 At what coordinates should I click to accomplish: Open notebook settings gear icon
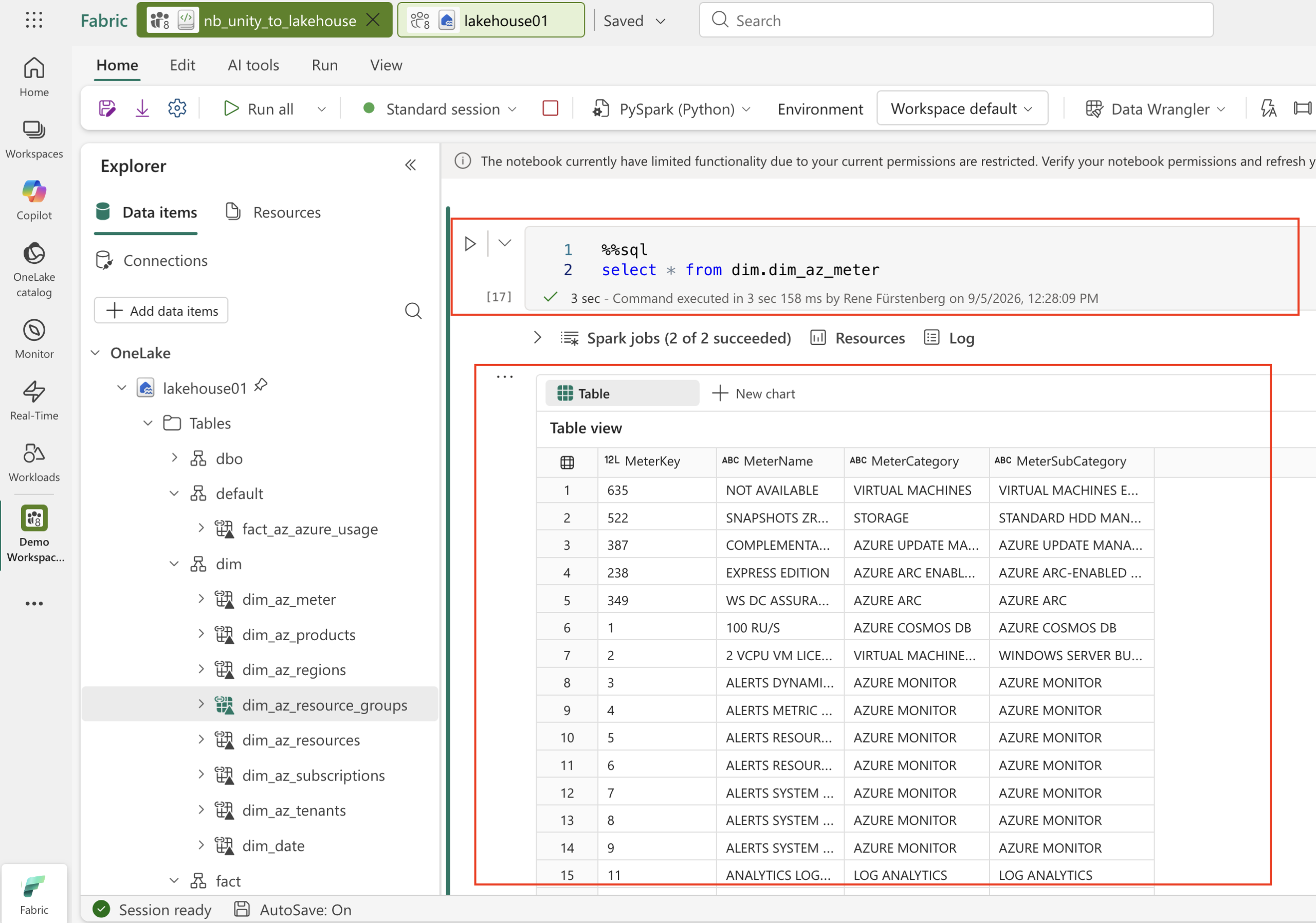(x=177, y=108)
